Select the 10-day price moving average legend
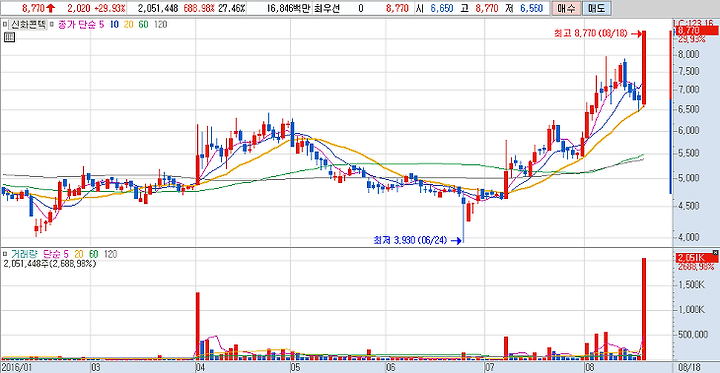 114,25
